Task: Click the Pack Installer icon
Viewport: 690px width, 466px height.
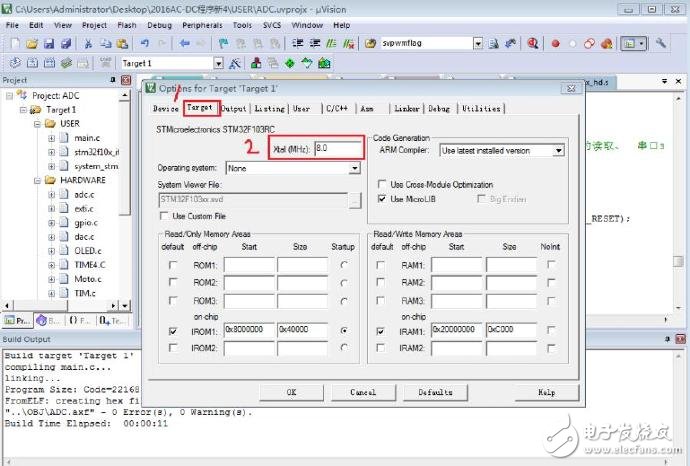Action: [324, 63]
